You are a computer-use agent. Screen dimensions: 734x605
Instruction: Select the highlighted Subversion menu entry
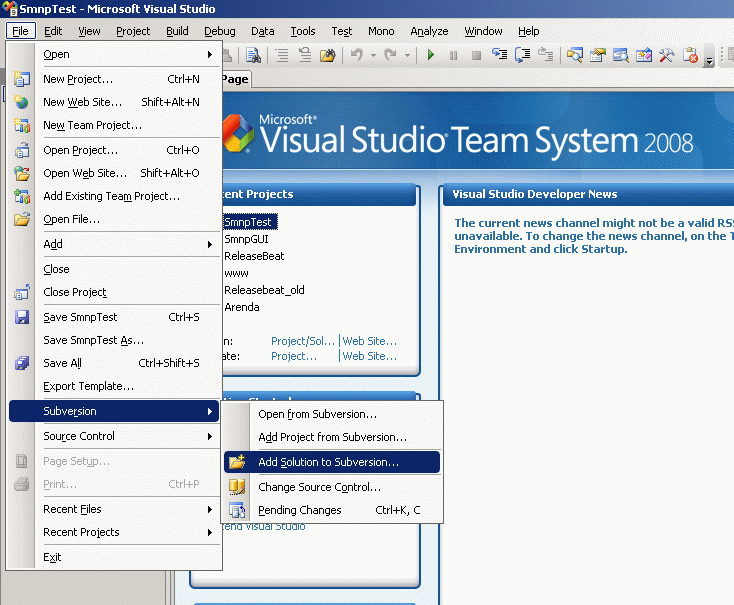(x=114, y=411)
